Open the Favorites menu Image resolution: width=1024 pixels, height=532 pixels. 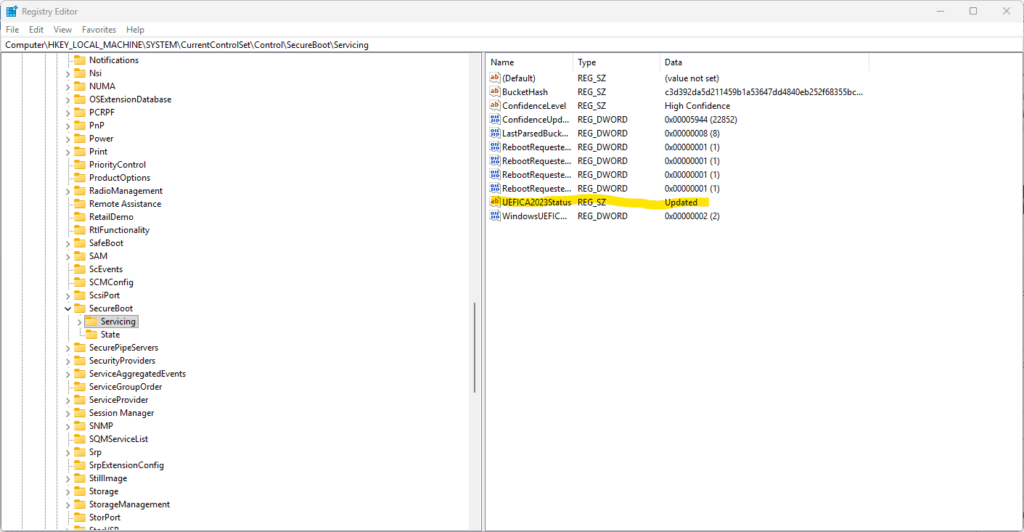pos(98,30)
